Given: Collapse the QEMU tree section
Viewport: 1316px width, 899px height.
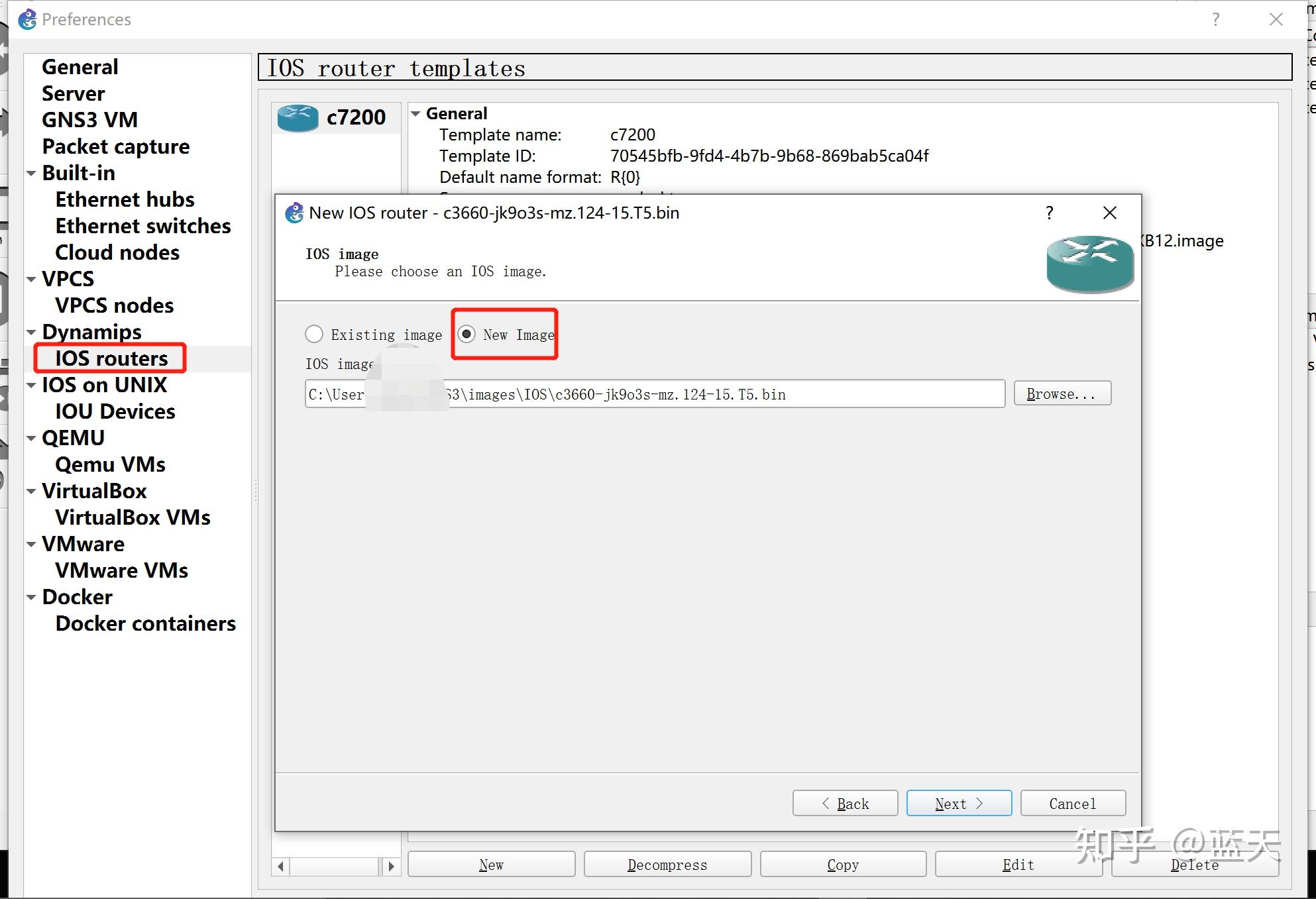Looking at the screenshot, I should point(31,438).
